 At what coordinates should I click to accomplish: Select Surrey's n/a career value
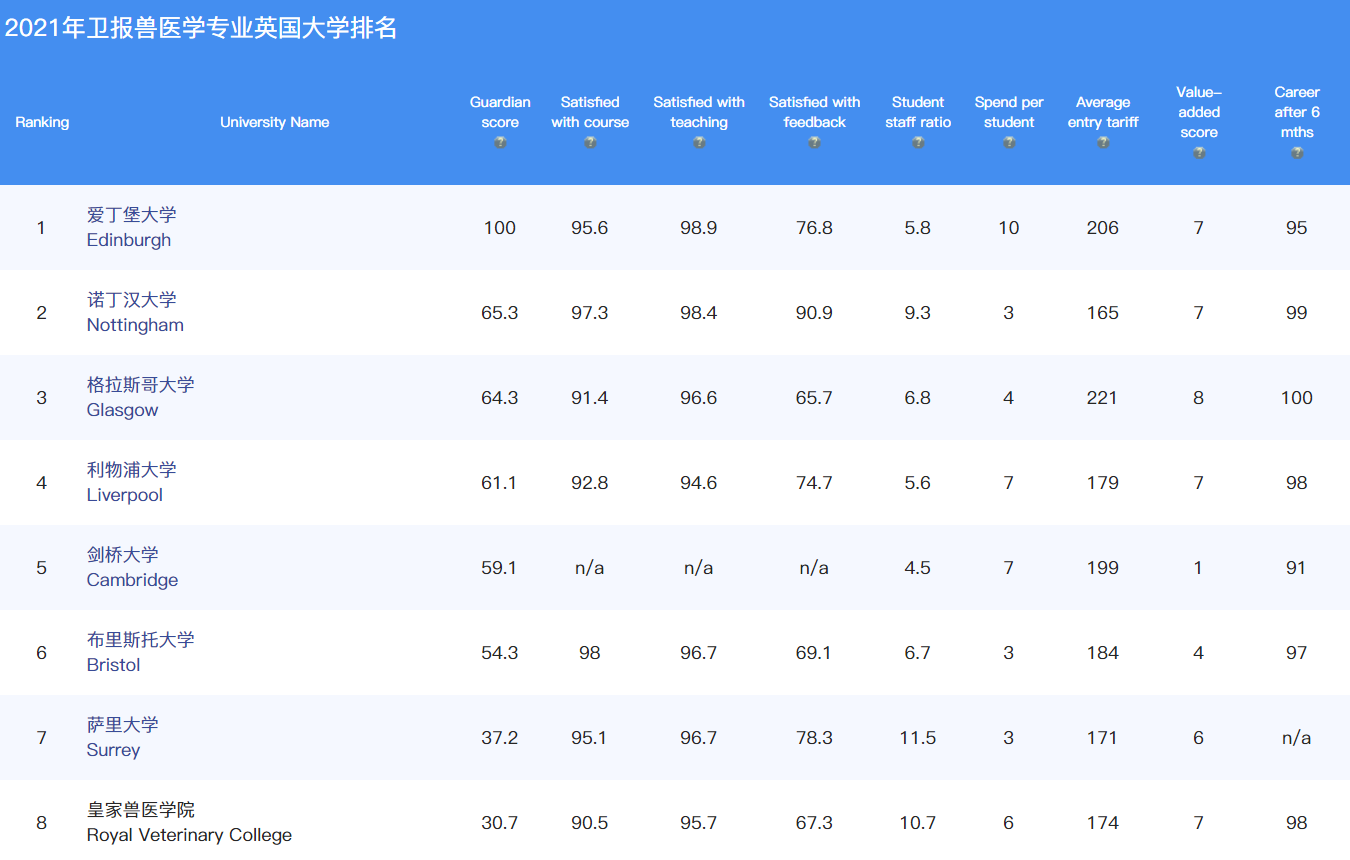click(x=1297, y=738)
